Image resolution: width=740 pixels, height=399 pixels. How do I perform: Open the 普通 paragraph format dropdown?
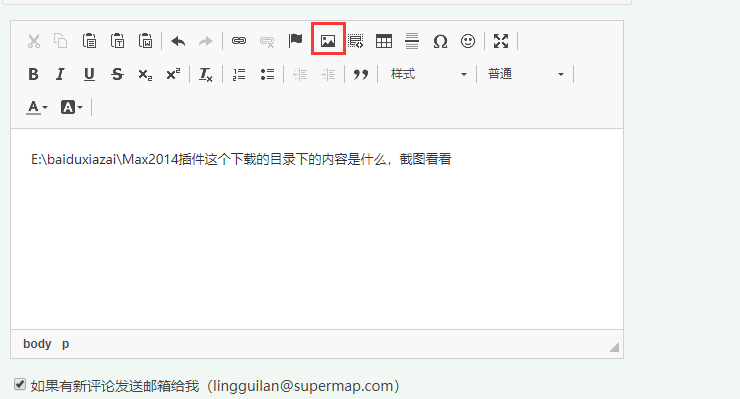pos(525,74)
